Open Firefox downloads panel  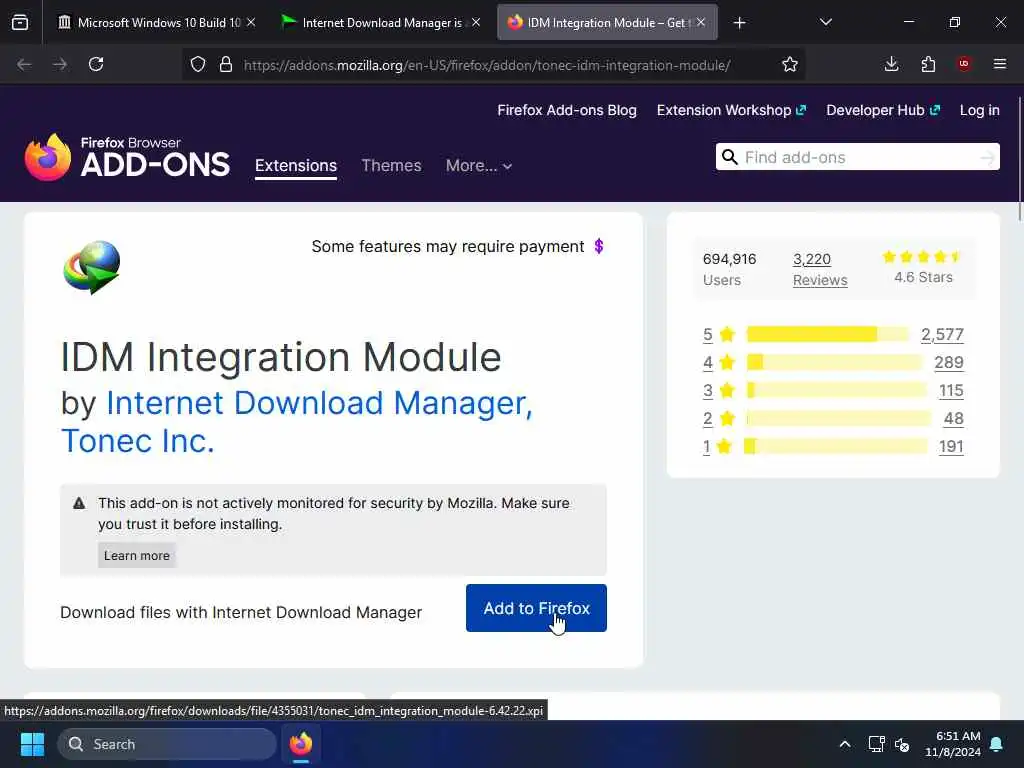pyautogui.click(x=891, y=64)
